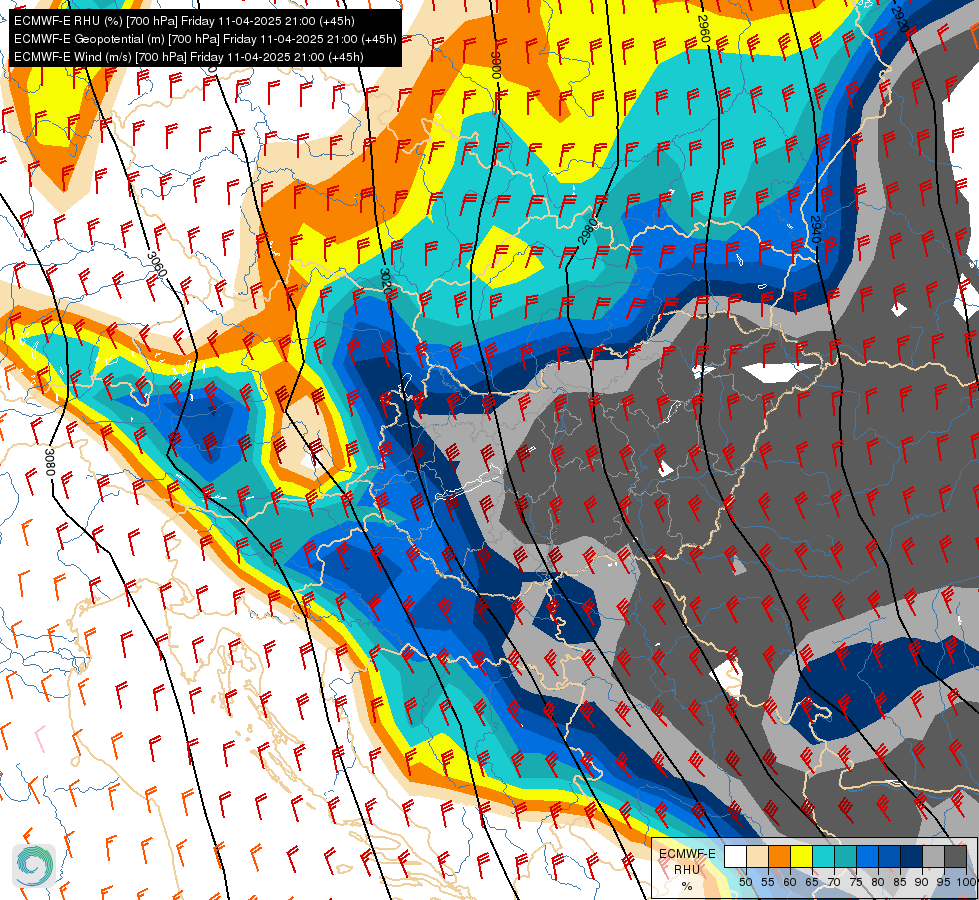Click the legend value 85
Viewport: 979px width, 900px height.
pyautogui.click(x=900, y=882)
